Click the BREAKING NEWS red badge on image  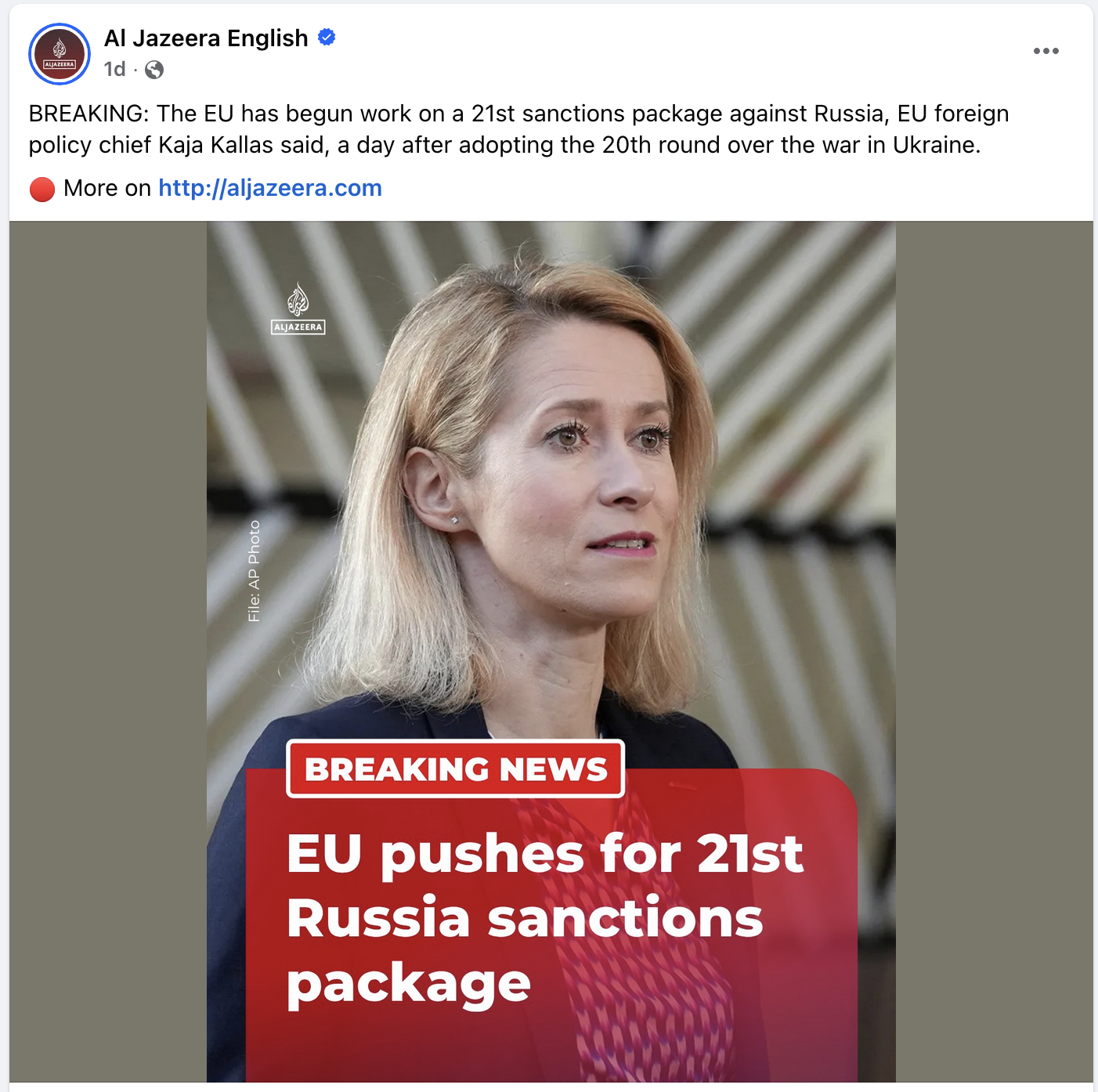point(456,768)
